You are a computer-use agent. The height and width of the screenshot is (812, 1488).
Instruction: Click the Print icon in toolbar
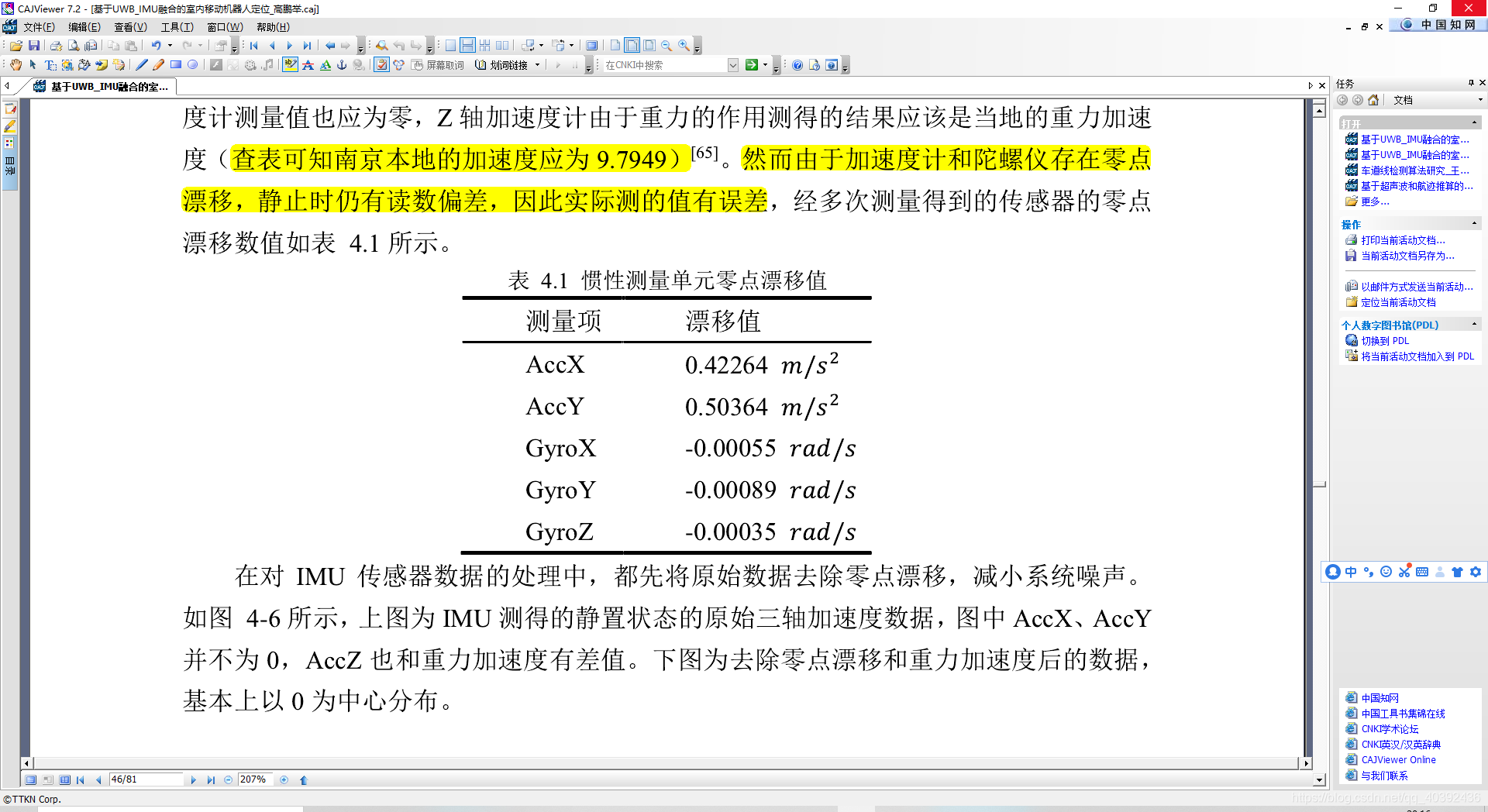click(x=57, y=46)
